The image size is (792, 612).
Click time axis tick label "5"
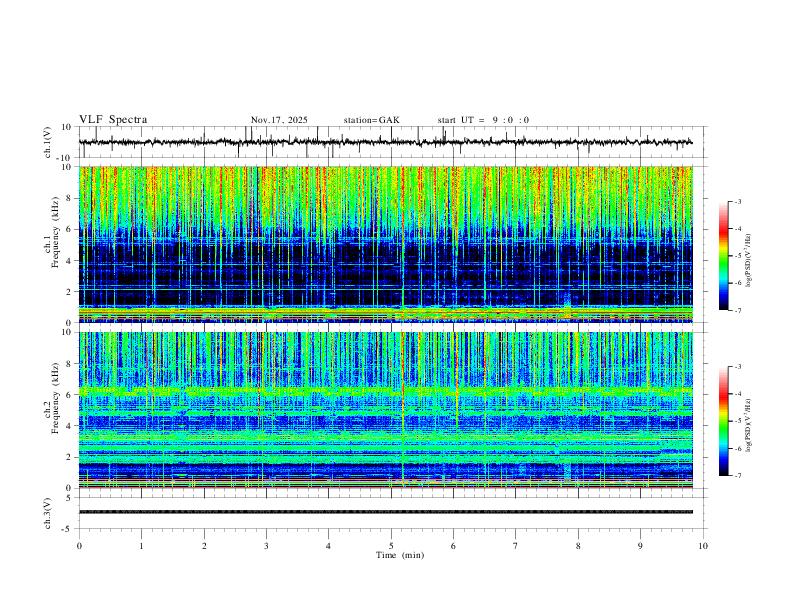point(391,546)
